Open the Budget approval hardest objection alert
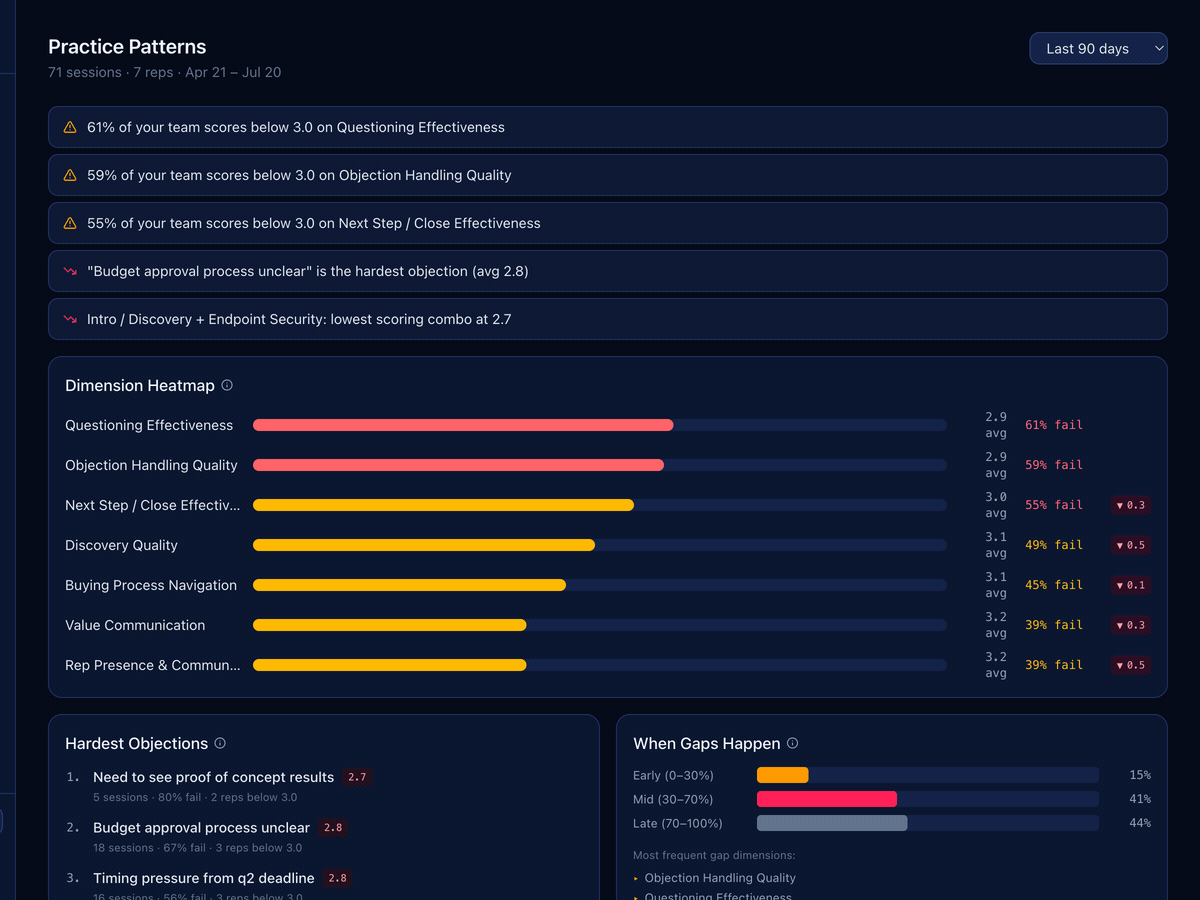The image size is (1200, 900). [607, 271]
